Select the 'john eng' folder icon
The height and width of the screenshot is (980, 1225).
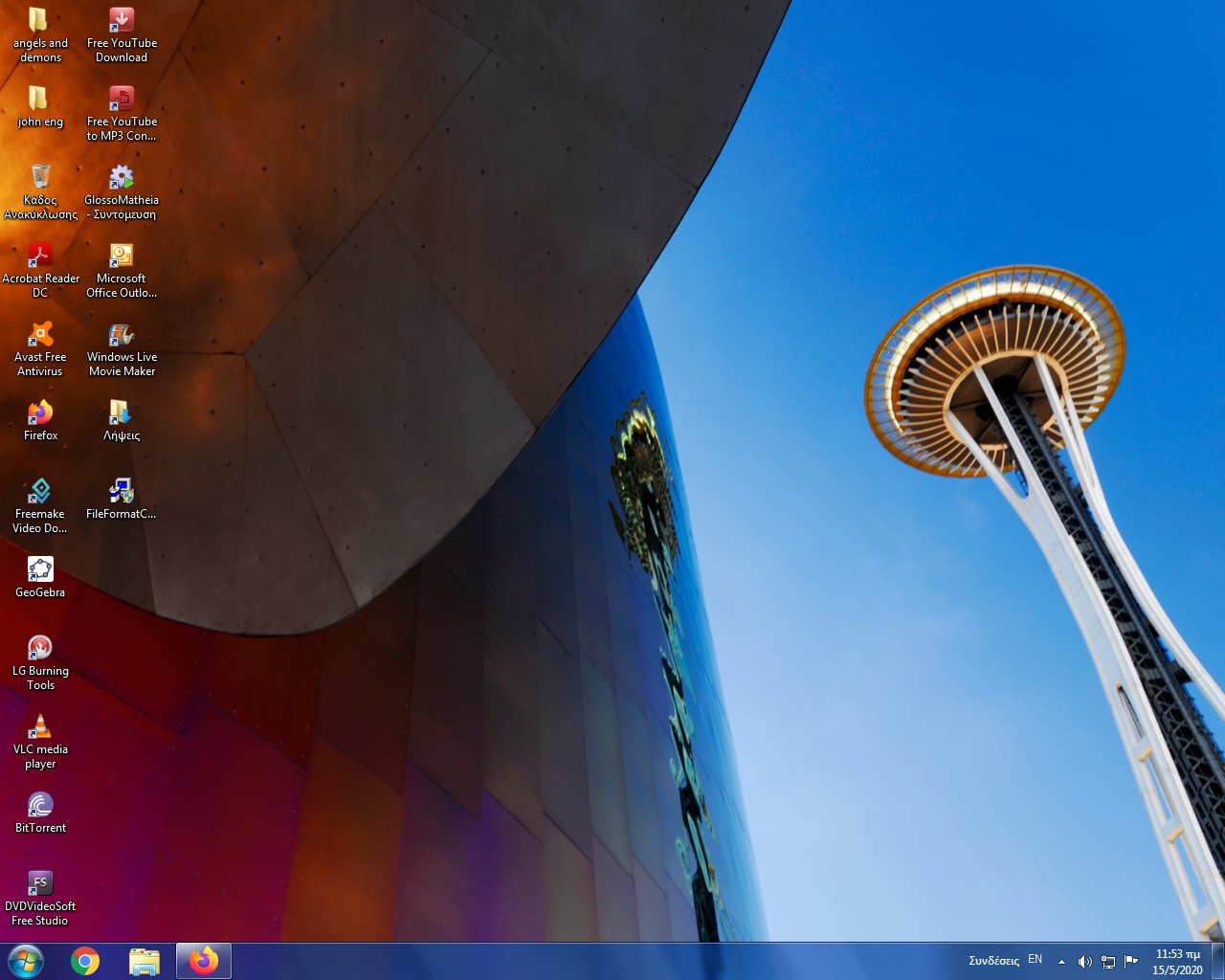pos(40,106)
